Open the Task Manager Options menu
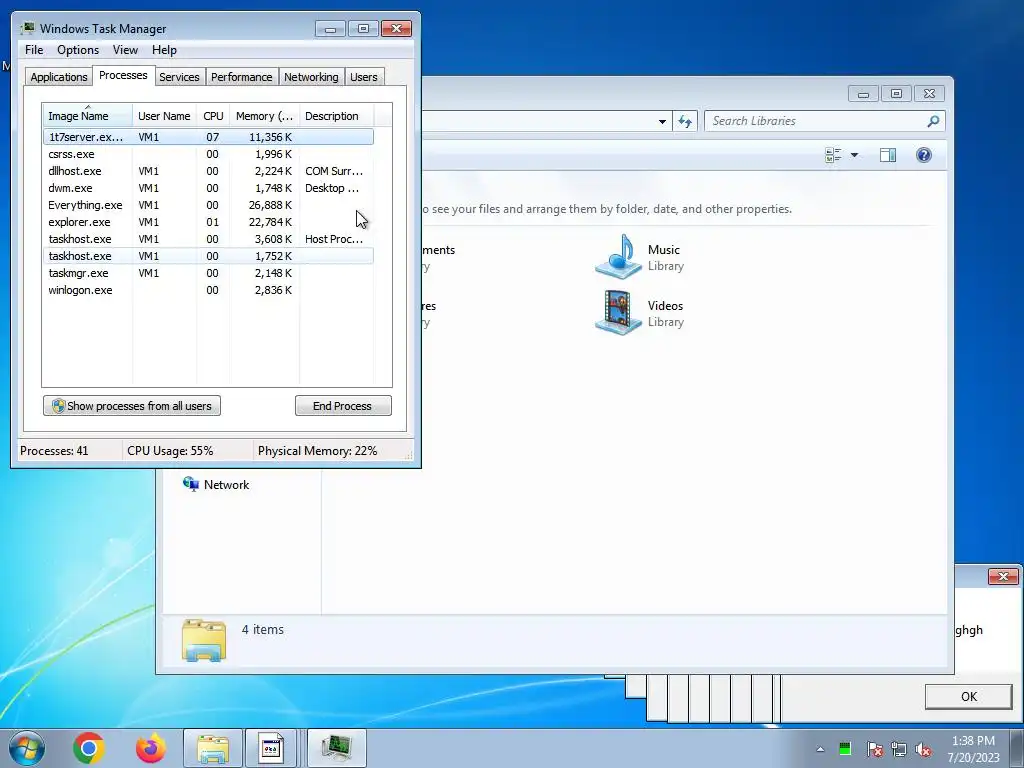The height and width of the screenshot is (768, 1024). [78, 50]
